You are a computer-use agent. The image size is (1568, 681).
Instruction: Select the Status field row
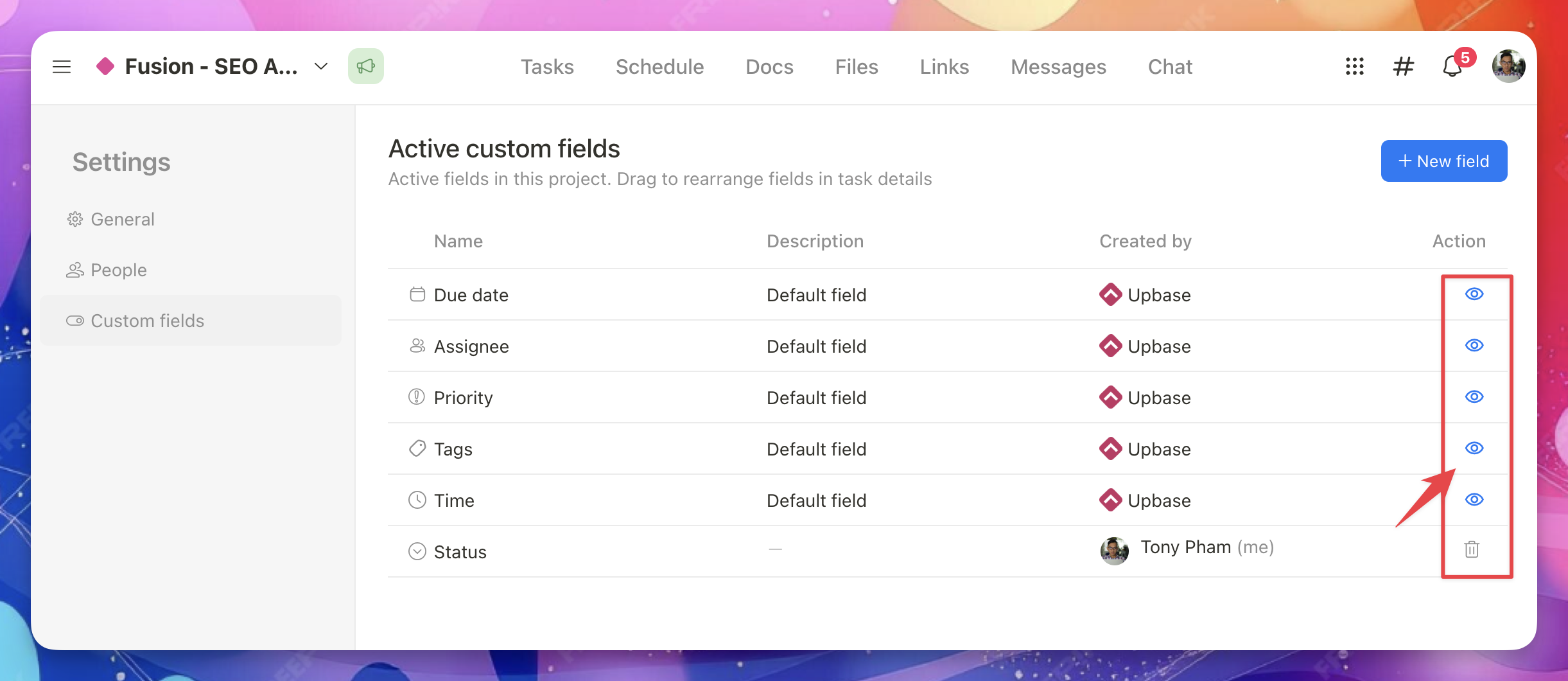click(x=460, y=552)
